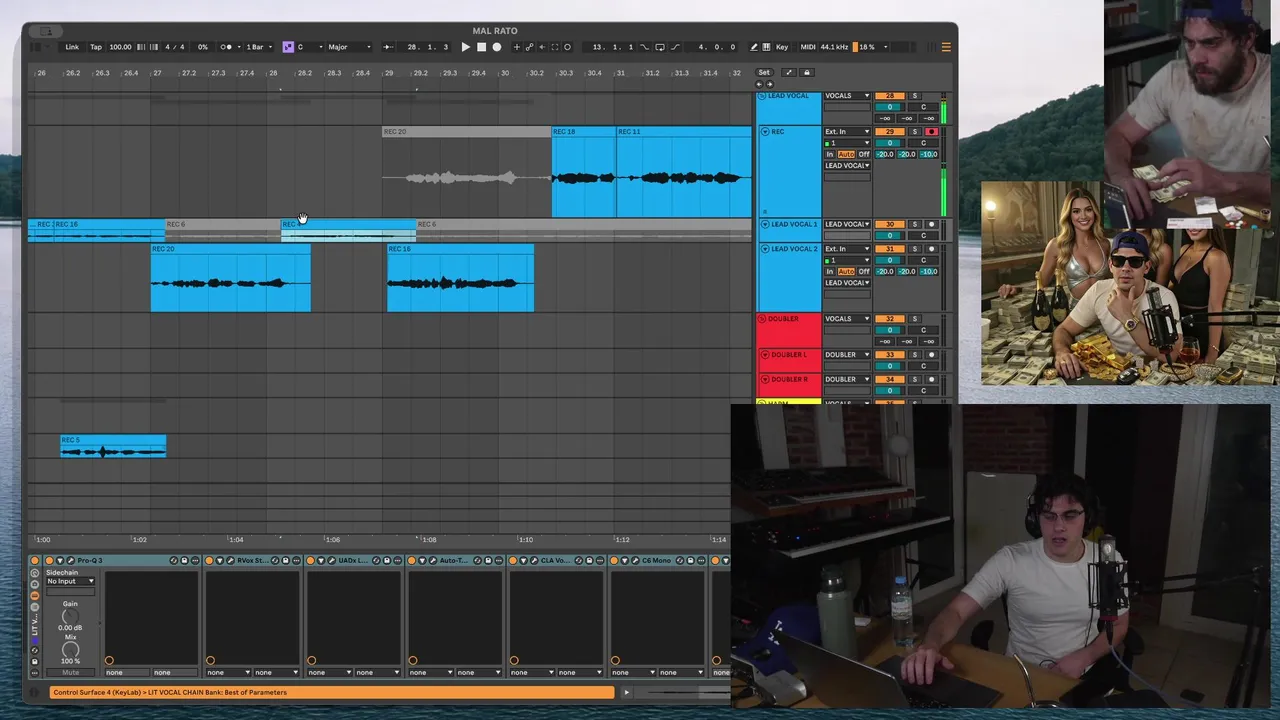Open LEAD VOCAL 2 Ext. In dropdown
Image resolution: width=1280 pixels, height=720 pixels.
[847, 249]
